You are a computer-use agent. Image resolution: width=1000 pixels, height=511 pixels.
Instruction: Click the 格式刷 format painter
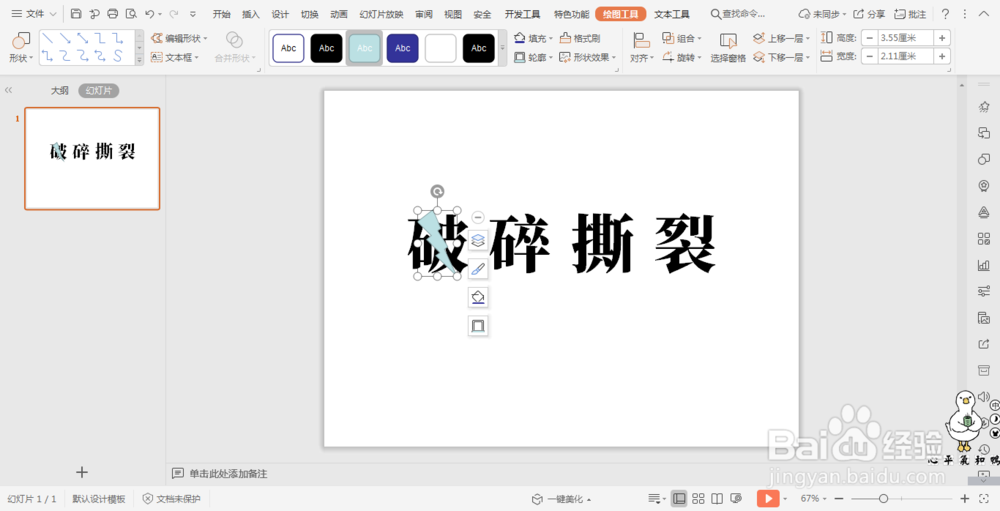point(580,38)
